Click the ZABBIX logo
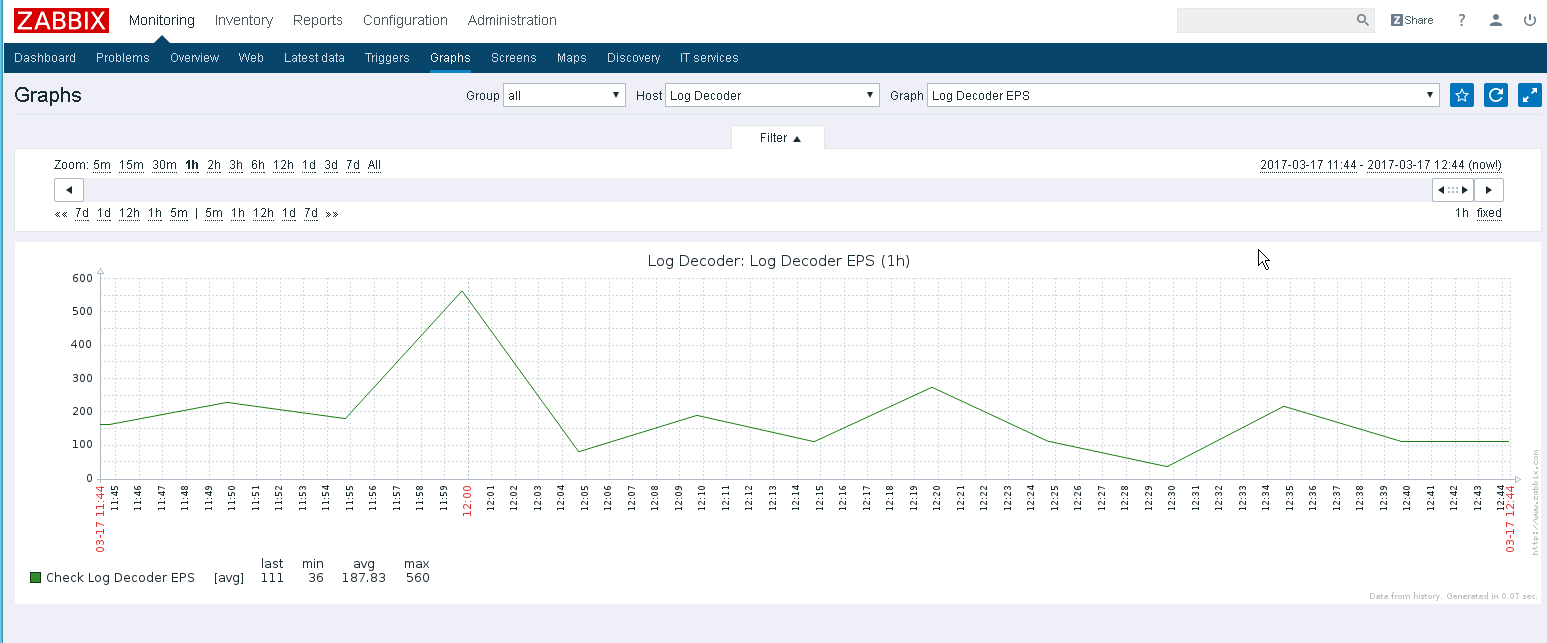Image resolution: width=1547 pixels, height=643 pixels. pos(61,20)
